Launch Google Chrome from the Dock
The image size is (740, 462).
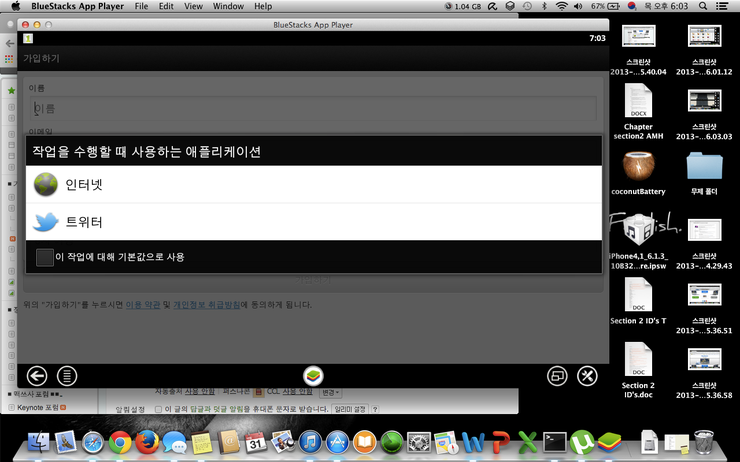click(120, 443)
